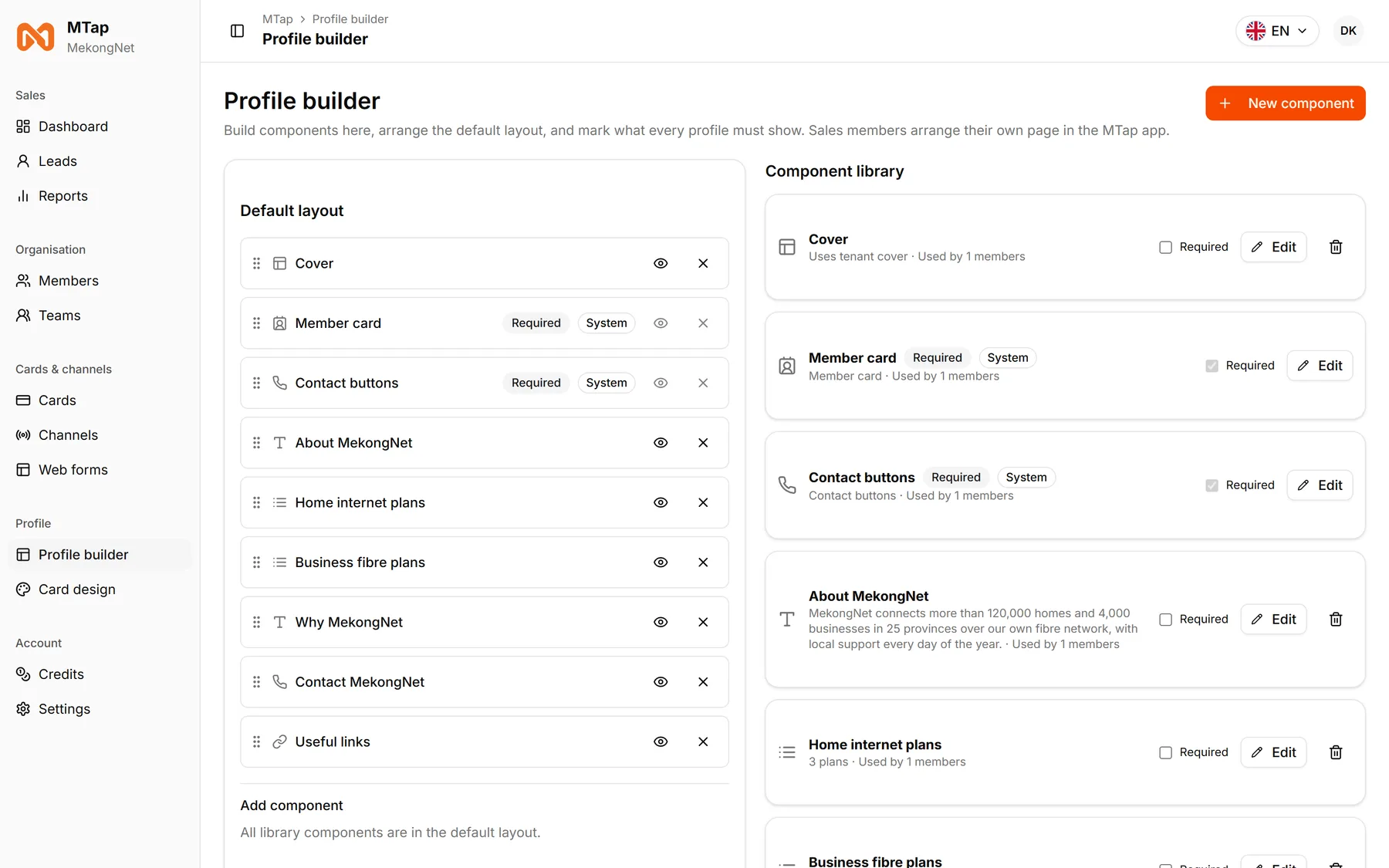The image size is (1389, 868).
Task: Delete Home internet plans component
Action: [1336, 752]
